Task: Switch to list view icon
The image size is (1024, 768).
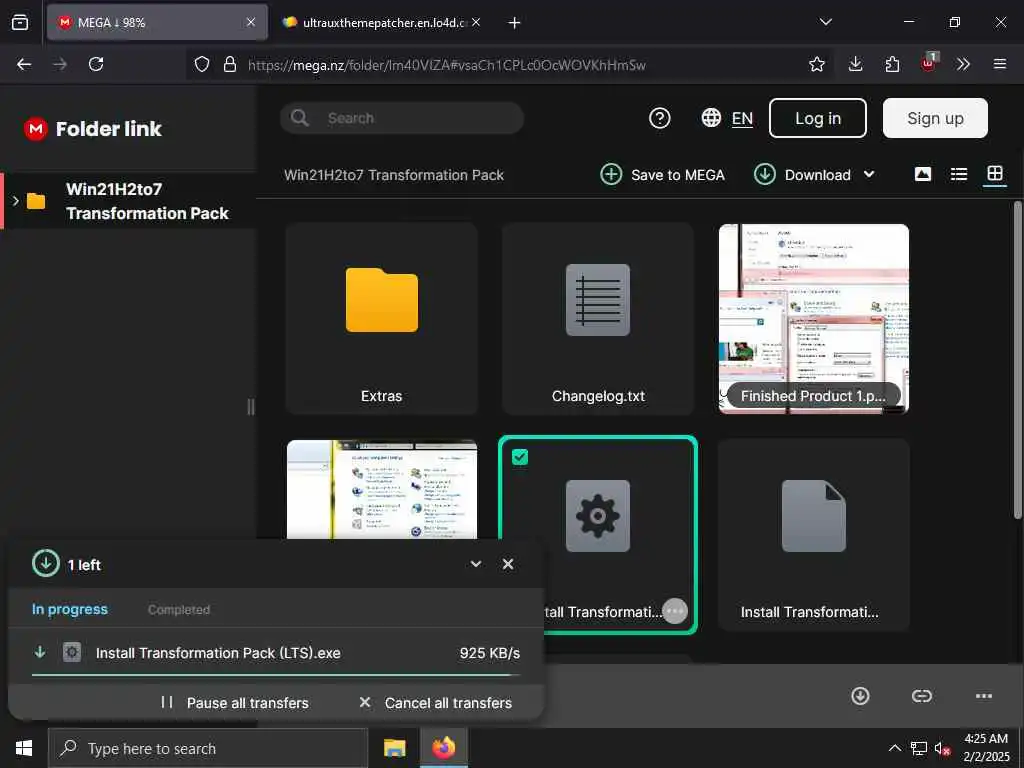Action: (x=959, y=174)
